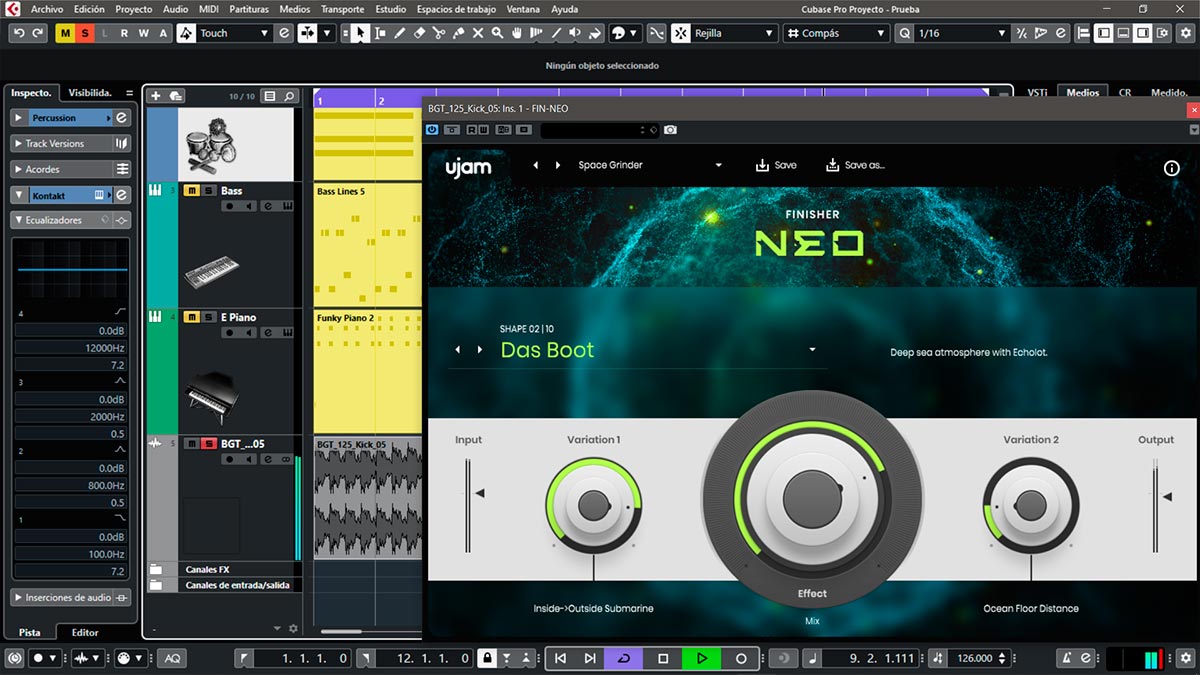Click Save as... in FINISHER NEO
The height and width of the screenshot is (675, 1200).
[x=856, y=165]
